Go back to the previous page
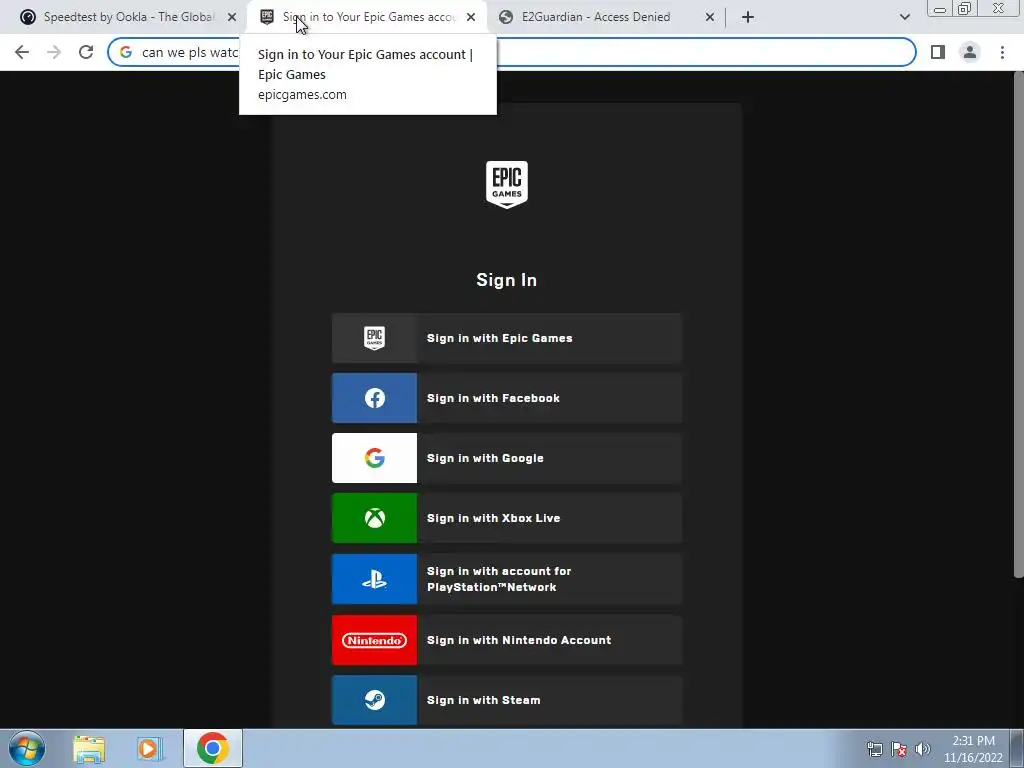 coord(22,52)
